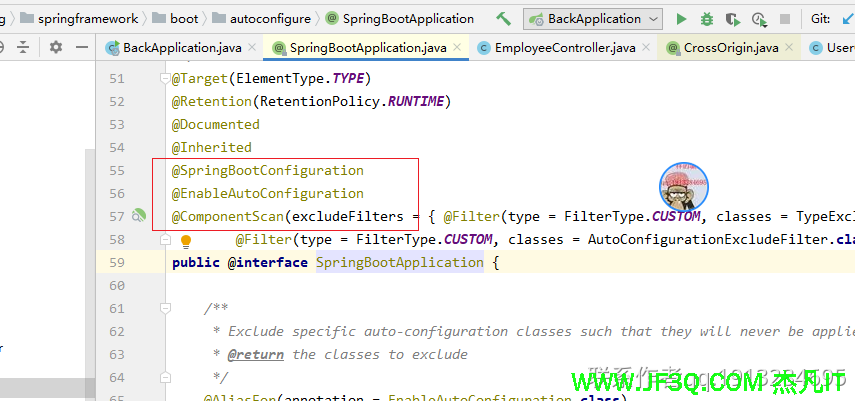The width and height of the screenshot is (855, 401).
Task: Select the CrossOrigin.java tab
Action: coord(730,48)
